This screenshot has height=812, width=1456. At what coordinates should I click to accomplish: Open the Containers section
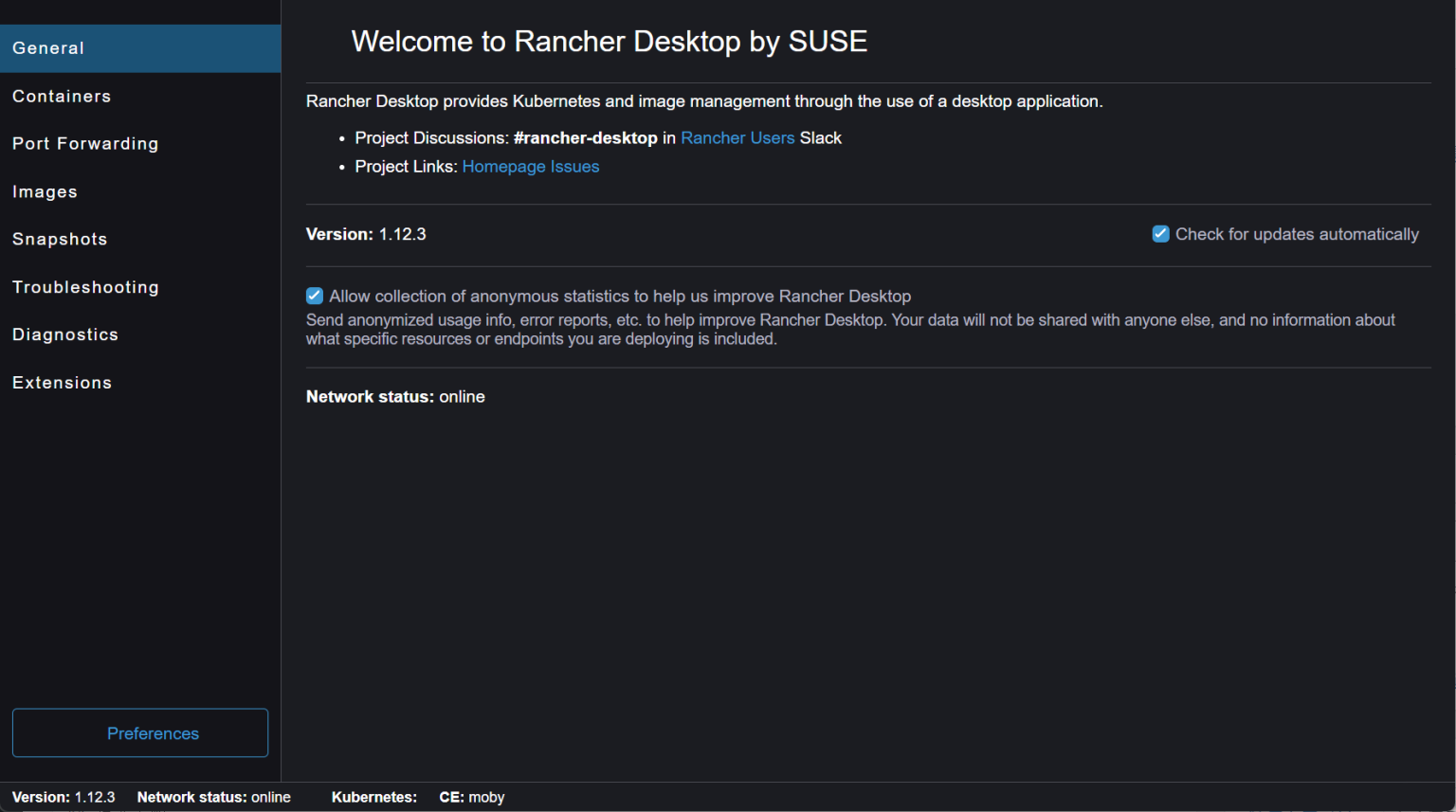[x=61, y=96]
